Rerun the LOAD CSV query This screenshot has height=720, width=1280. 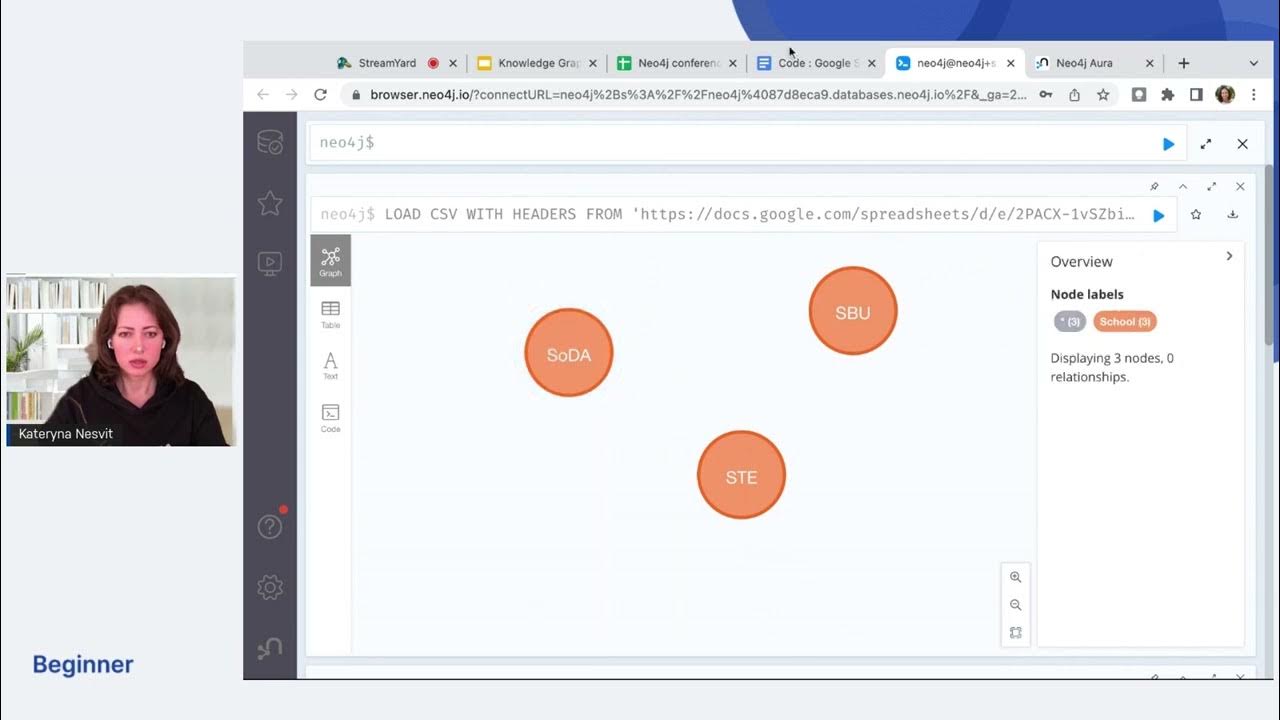click(1159, 215)
